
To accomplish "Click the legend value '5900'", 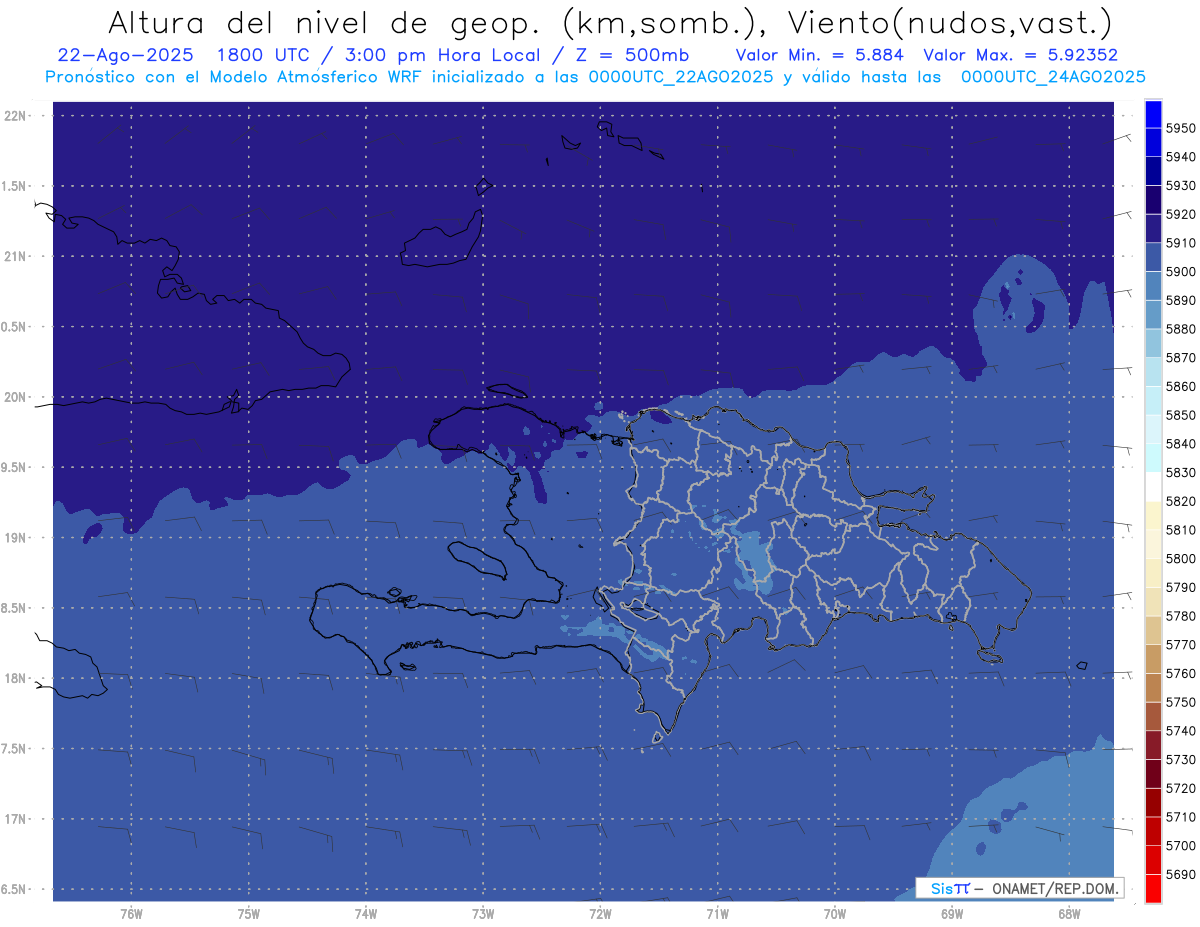I will pos(1181,272).
